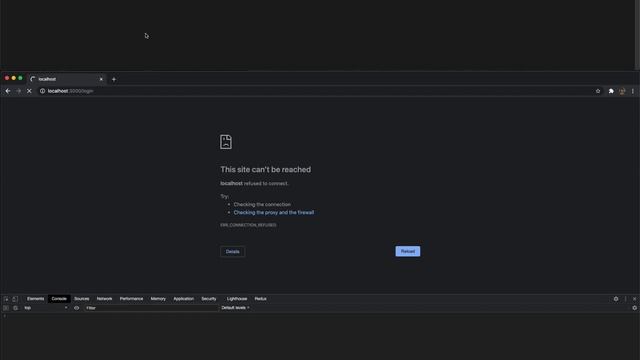640x360 pixels.
Task: Open the Application tab
Action: pos(184,299)
